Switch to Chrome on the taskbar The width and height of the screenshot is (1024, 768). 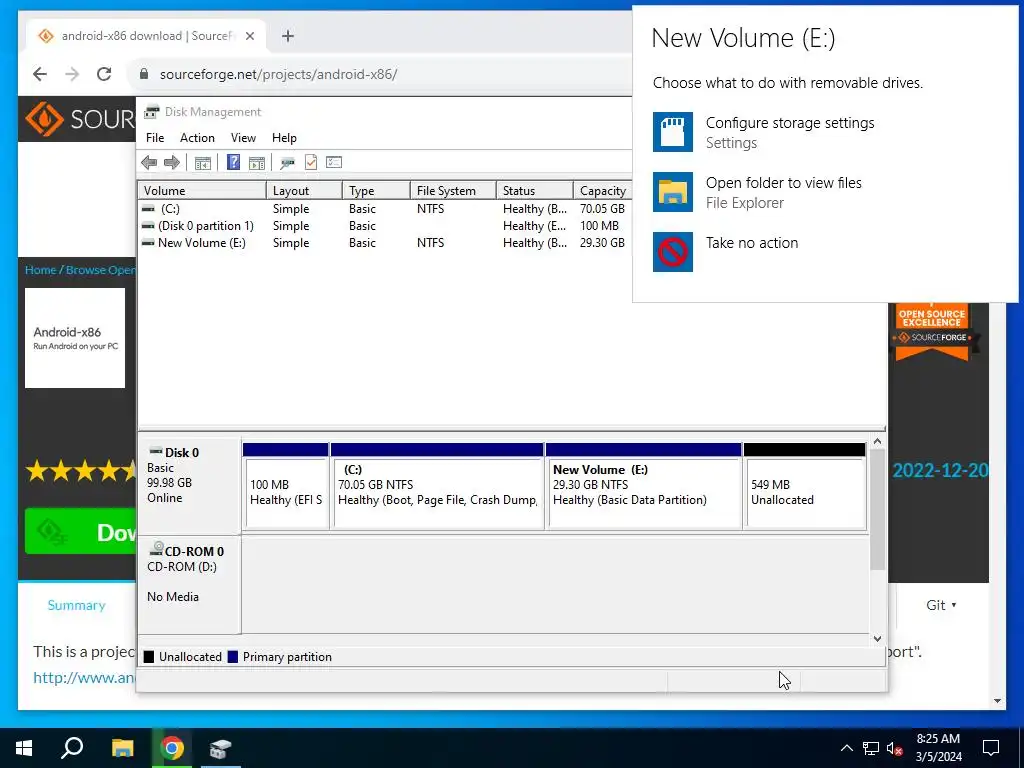click(x=172, y=748)
